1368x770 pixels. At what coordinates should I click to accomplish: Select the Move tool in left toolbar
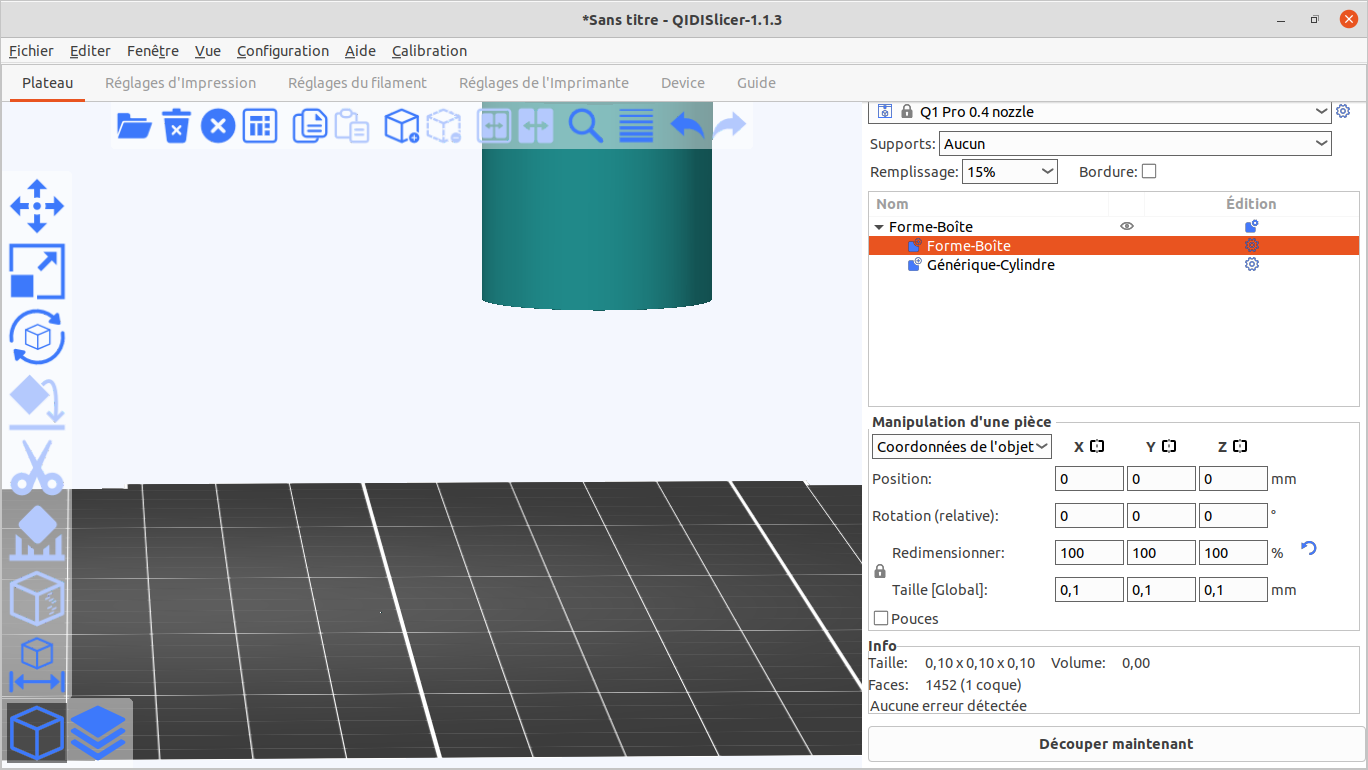coord(37,206)
